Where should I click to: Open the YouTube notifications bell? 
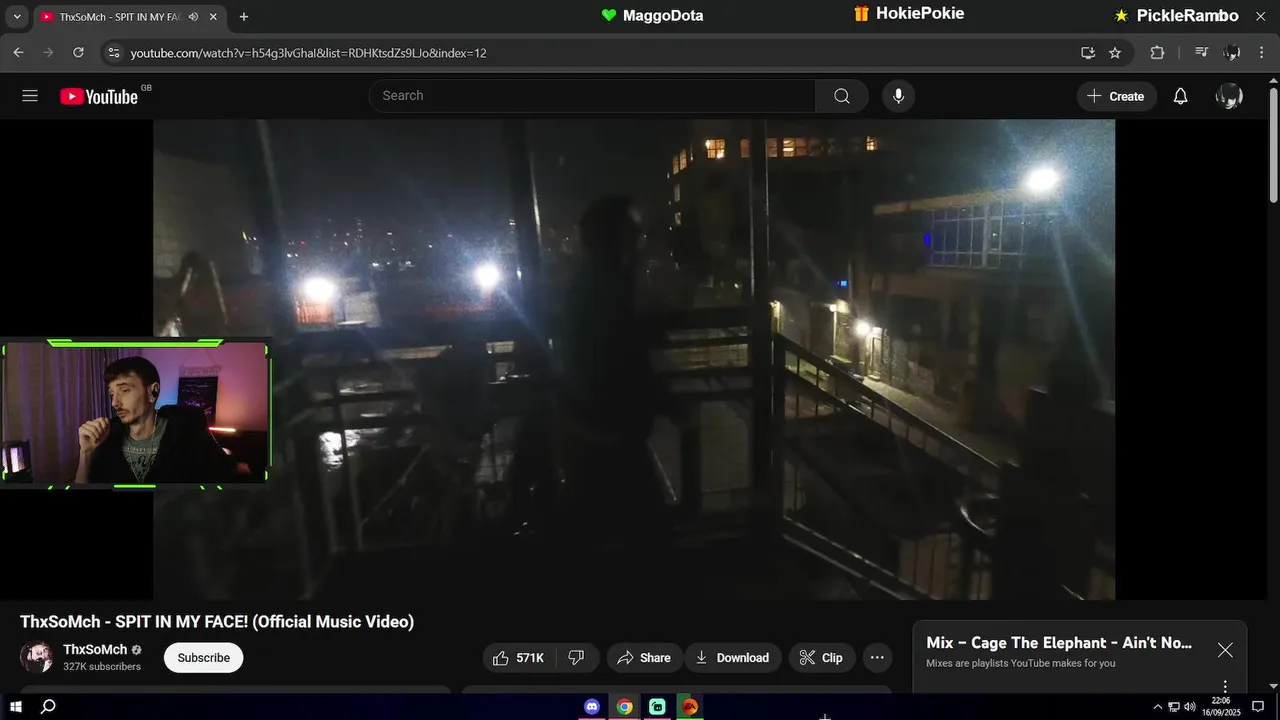click(x=1181, y=96)
